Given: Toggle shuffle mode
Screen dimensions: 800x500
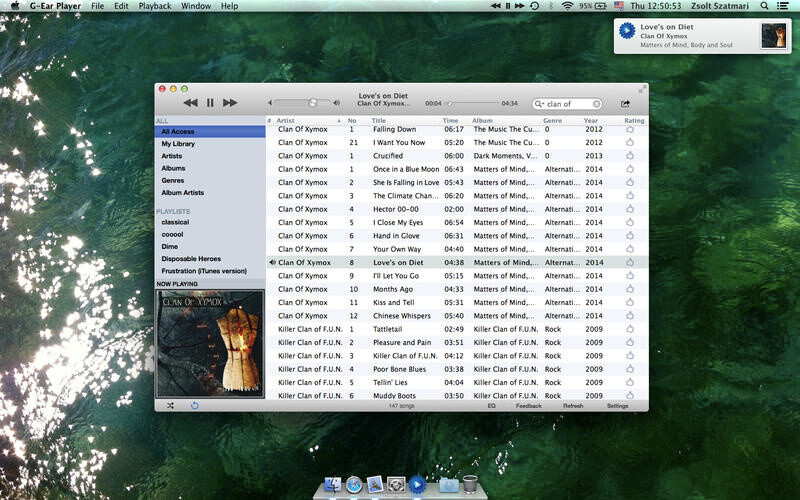Looking at the screenshot, I should pyautogui.click(x=170, y=406).
